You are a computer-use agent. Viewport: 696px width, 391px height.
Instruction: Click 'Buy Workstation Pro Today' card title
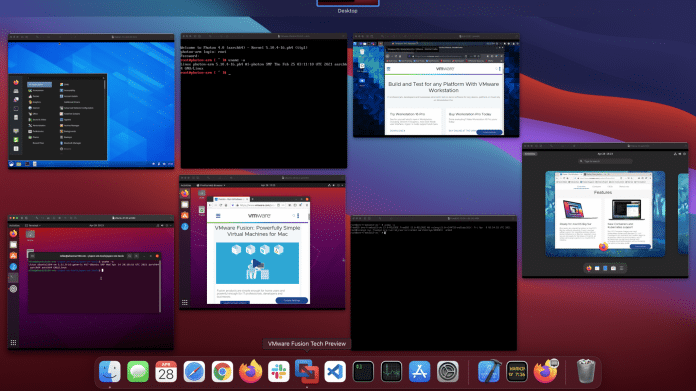(470, 114)
